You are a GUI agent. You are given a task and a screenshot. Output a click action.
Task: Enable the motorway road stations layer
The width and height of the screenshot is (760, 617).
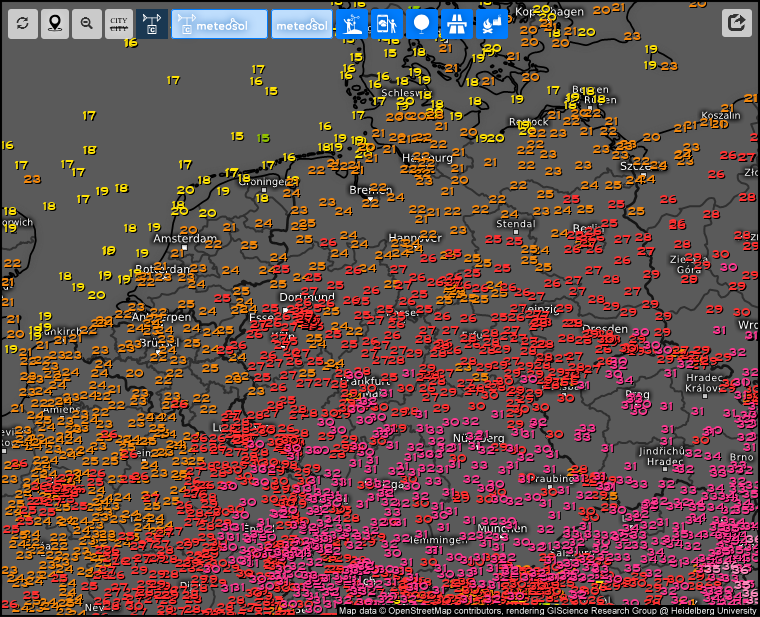click(457, 24)
